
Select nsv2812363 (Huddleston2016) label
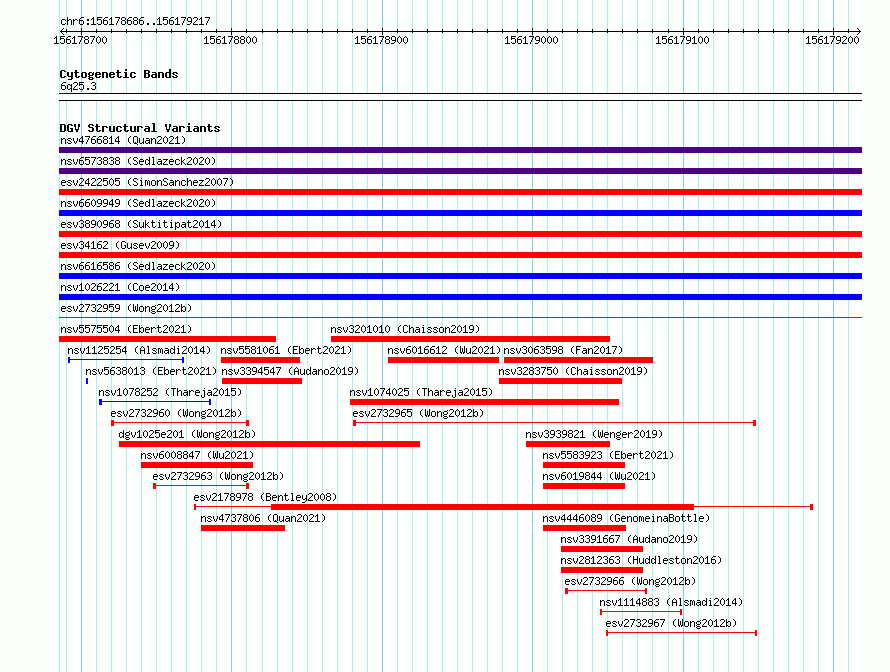click(x=641, y=560)
